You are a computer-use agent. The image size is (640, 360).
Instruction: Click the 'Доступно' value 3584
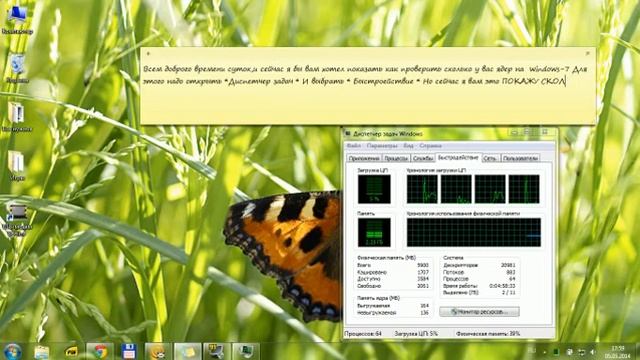click(423, 279)
